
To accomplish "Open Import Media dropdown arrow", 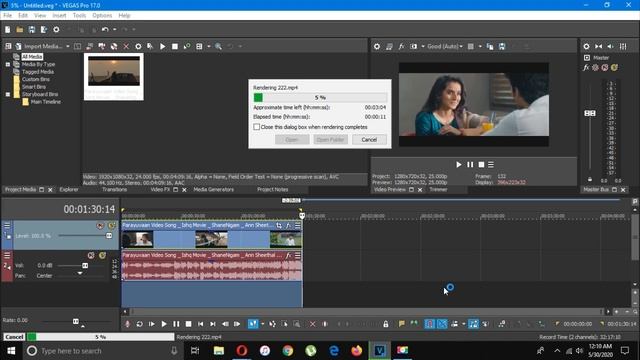I will pyautogui.click(x=68, y=46).
